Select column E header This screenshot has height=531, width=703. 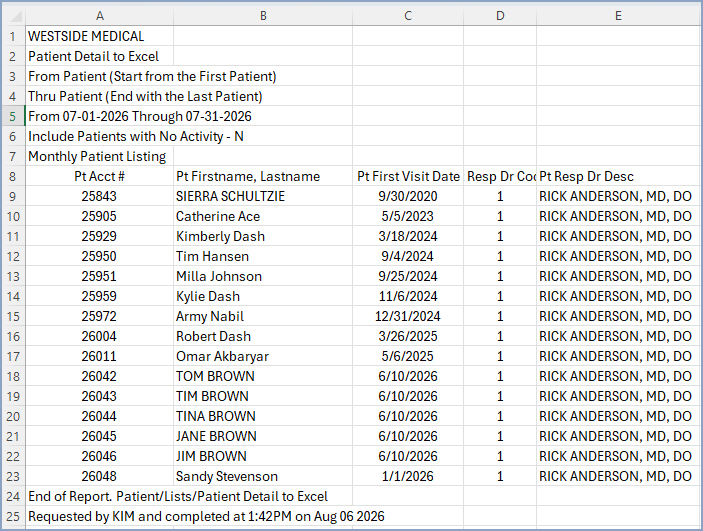coord(618,16)
